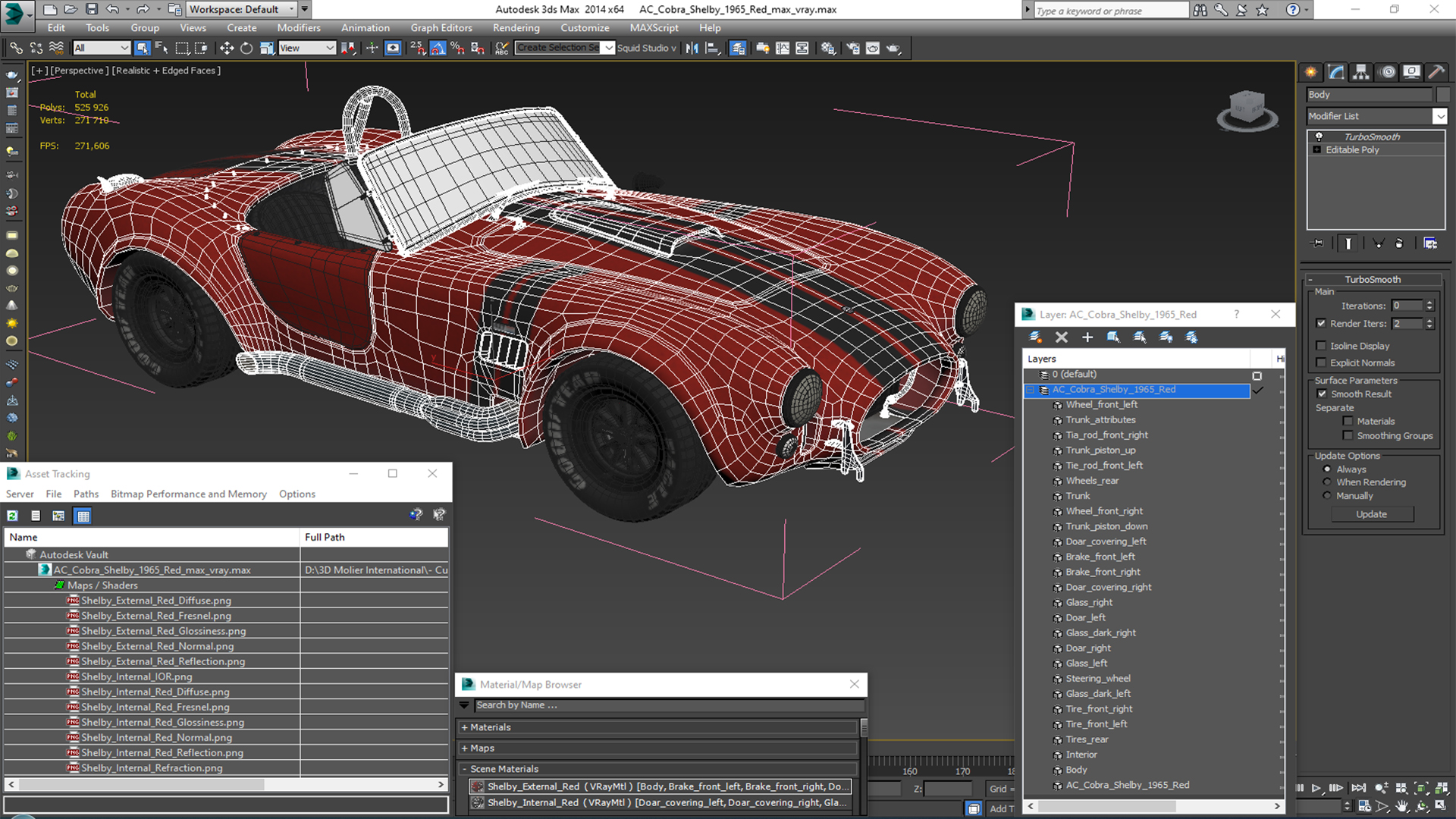Open the Rendering menu

[x=516, y=28]
